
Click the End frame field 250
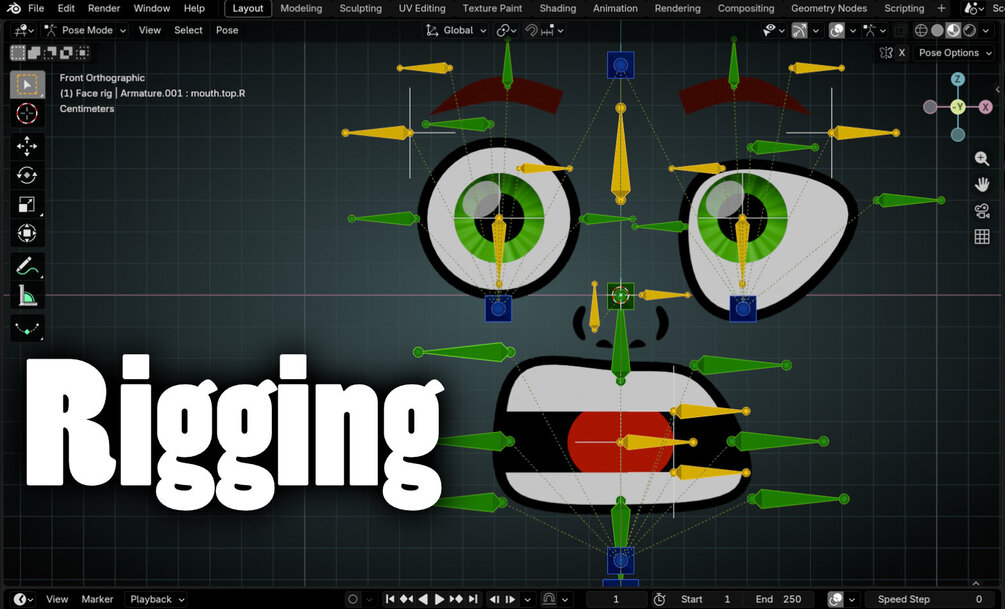[x=779, y=599]
